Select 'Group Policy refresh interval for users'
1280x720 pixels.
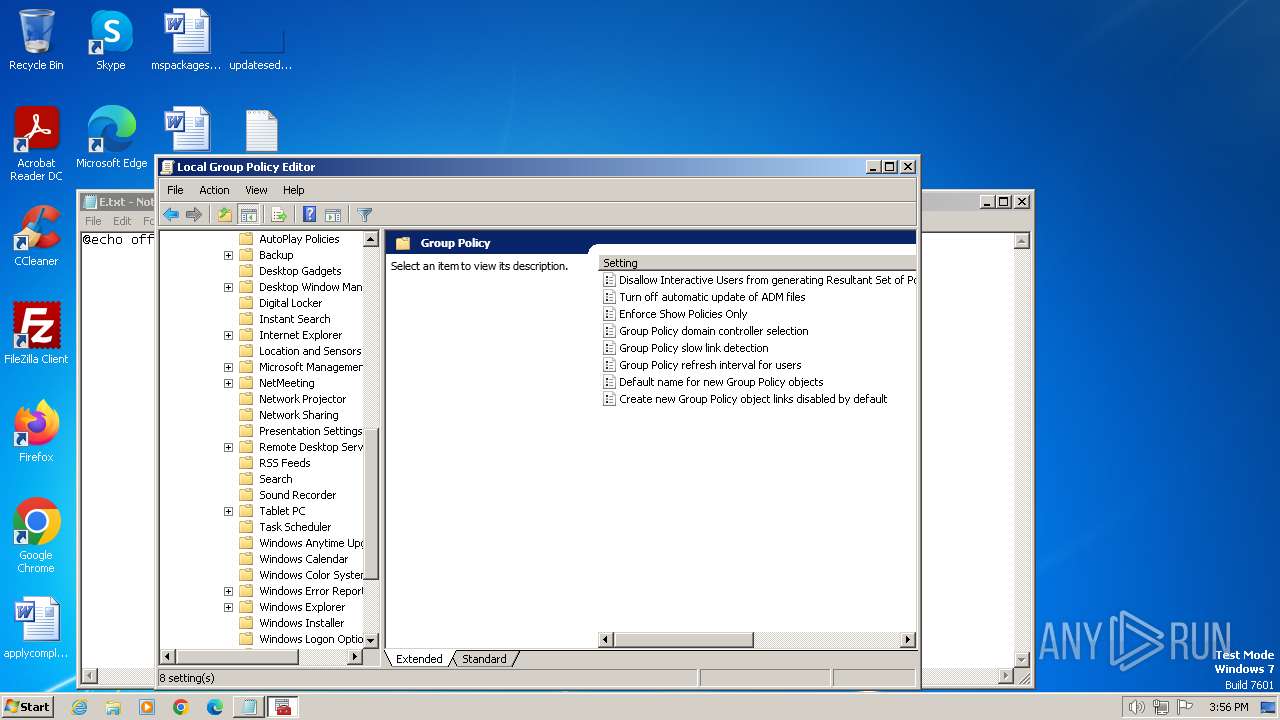710,365
